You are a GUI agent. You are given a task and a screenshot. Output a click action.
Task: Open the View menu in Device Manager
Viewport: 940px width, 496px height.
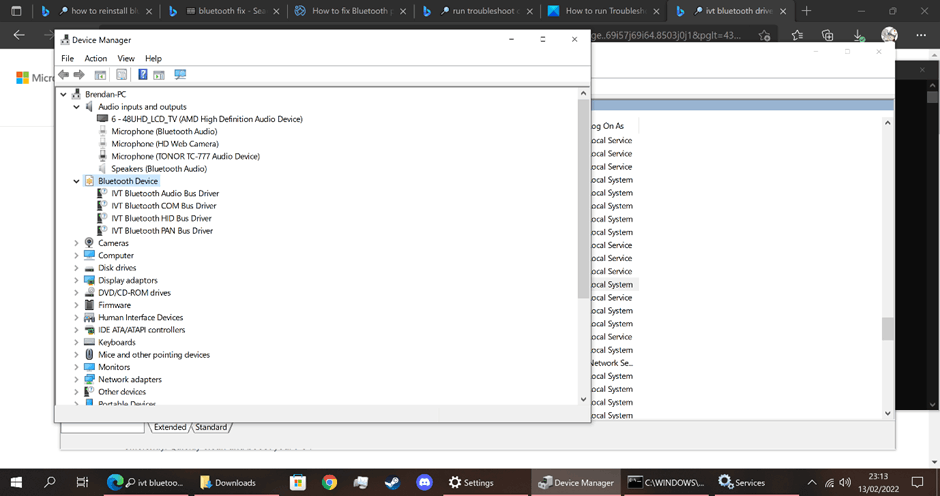point(126,58)
